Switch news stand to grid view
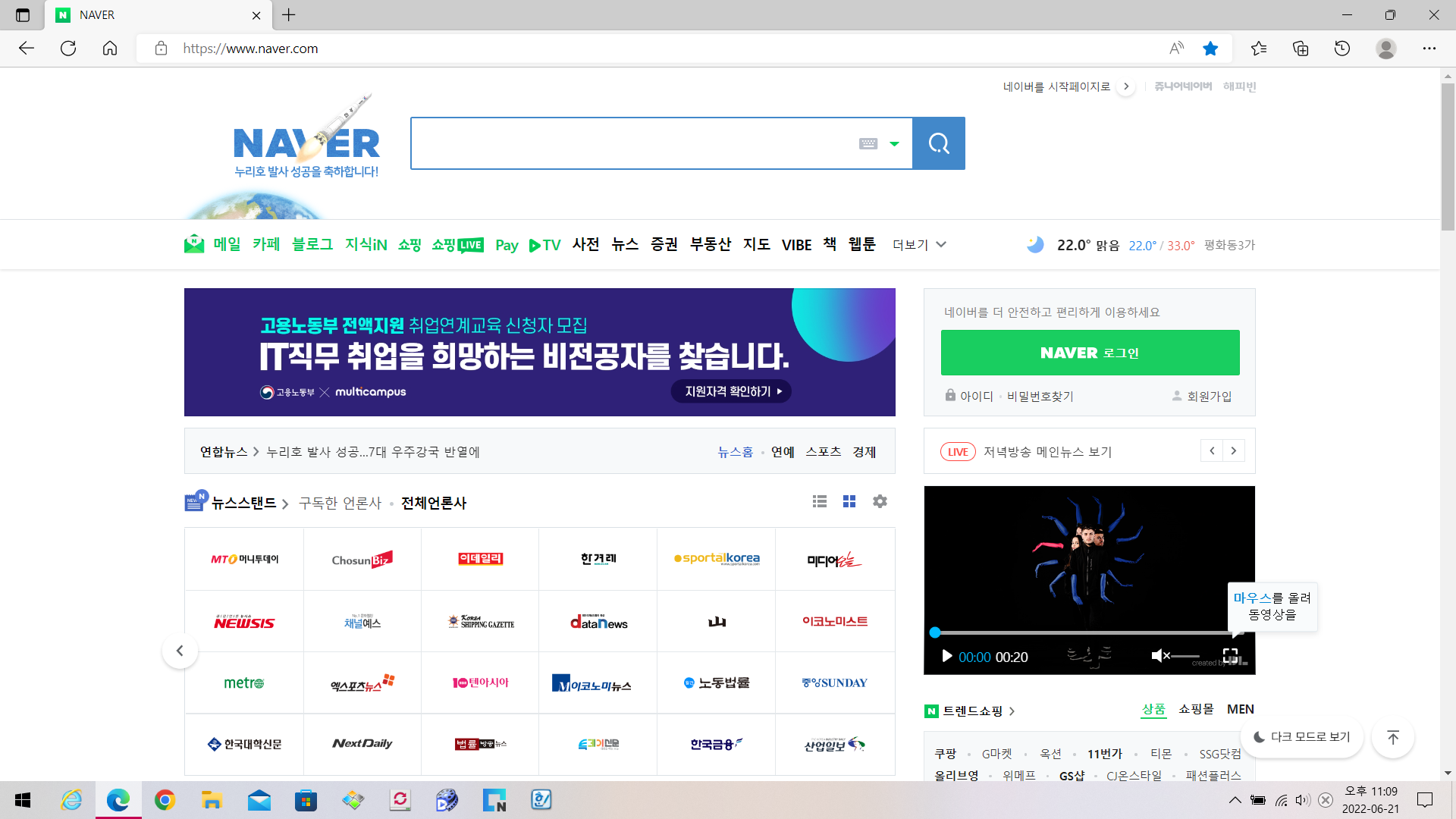The height and width of the screenshot is (819, 1456). [849, 501]
